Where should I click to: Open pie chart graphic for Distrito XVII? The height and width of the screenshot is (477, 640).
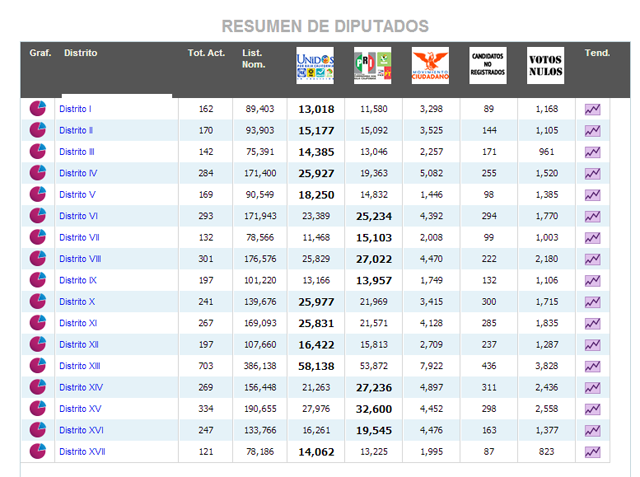pyautogui.click(x=38, y=452)
